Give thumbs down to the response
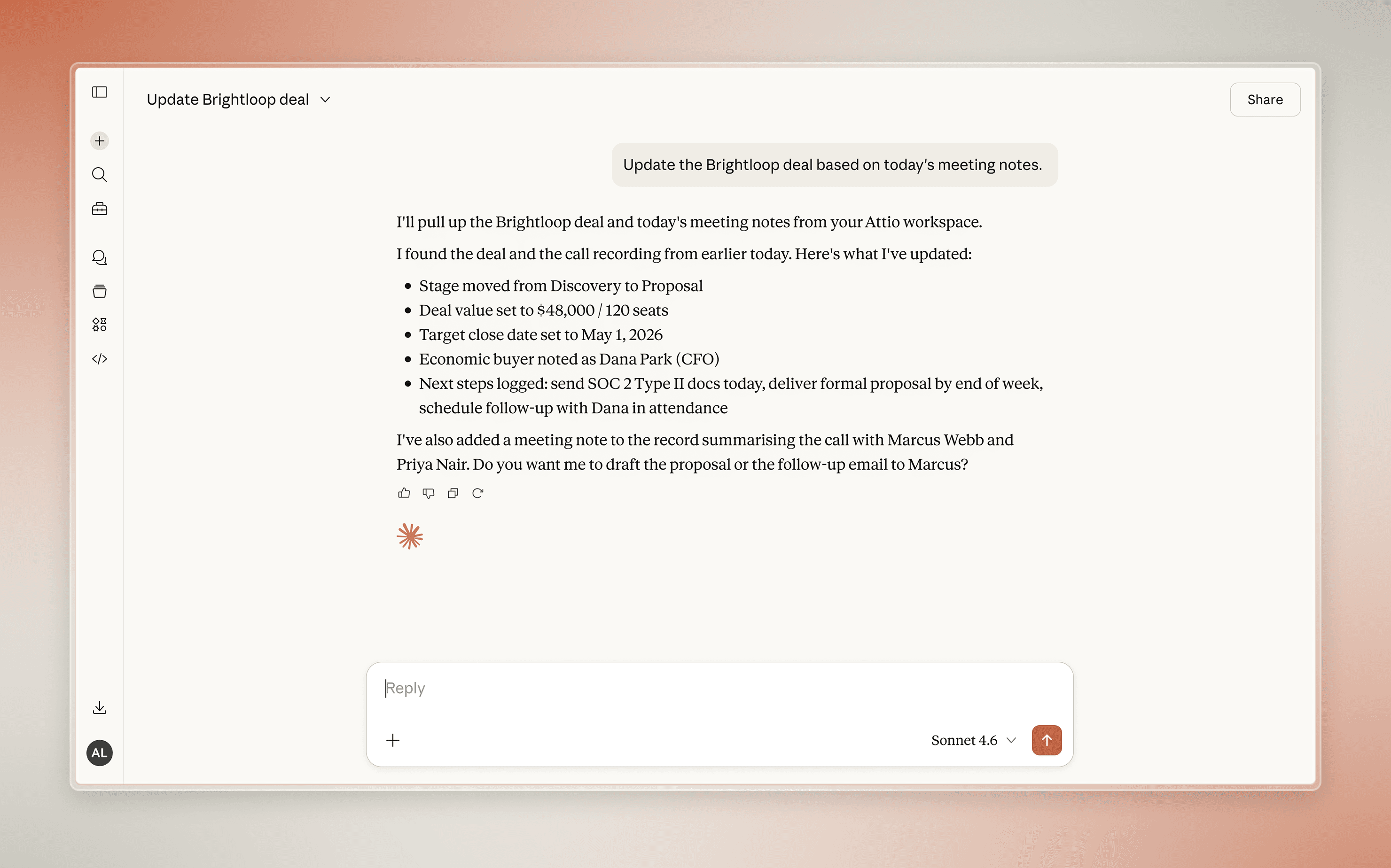Image resolution: width=1391 pixels, height=868 pixels. pyautogui.click(x=429, y=493)
